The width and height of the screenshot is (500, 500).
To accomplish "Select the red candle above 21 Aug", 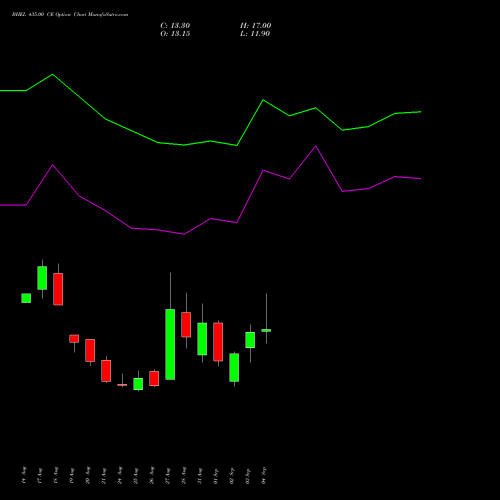I will pos(106,371).
